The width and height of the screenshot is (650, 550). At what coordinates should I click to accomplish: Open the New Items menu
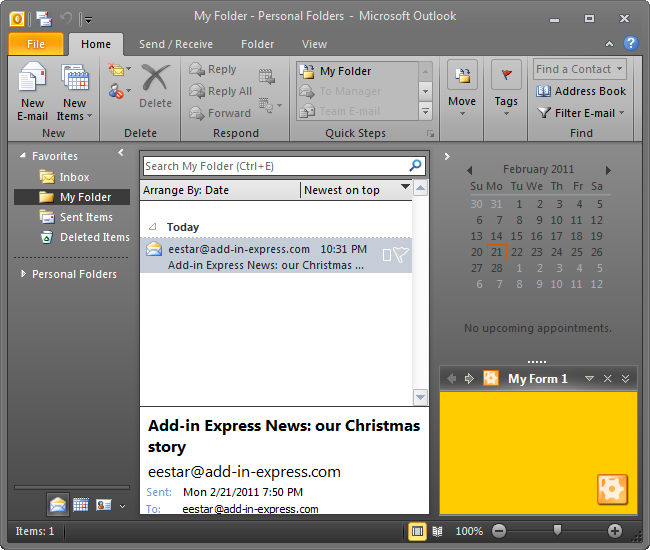tap(75, 91)
